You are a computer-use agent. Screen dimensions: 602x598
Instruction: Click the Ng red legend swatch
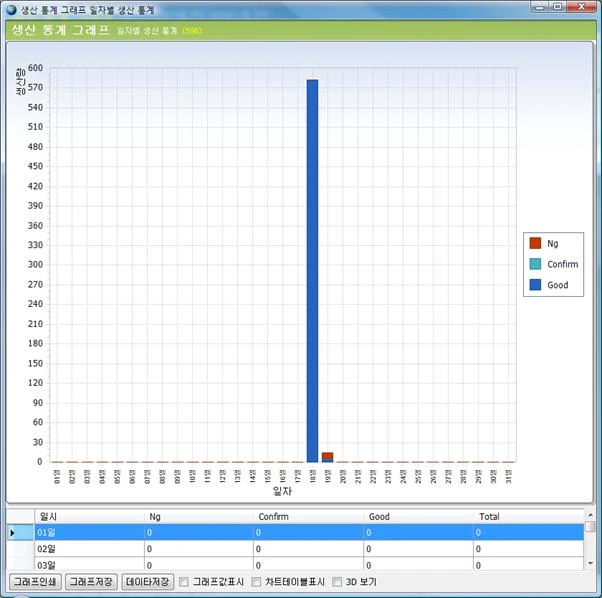[x=535, y=243]
